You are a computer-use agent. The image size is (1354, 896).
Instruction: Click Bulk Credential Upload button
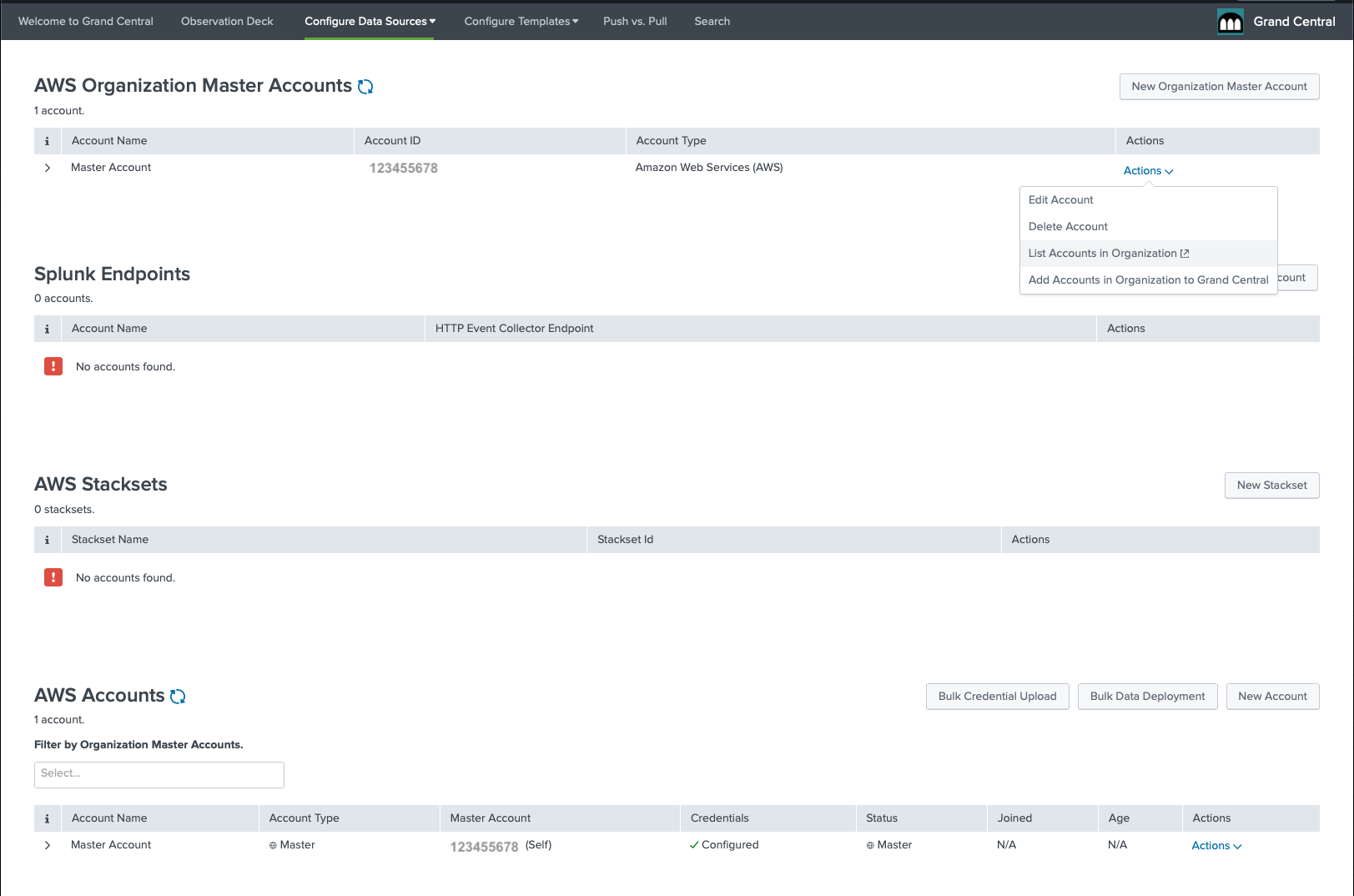point(997,697)
